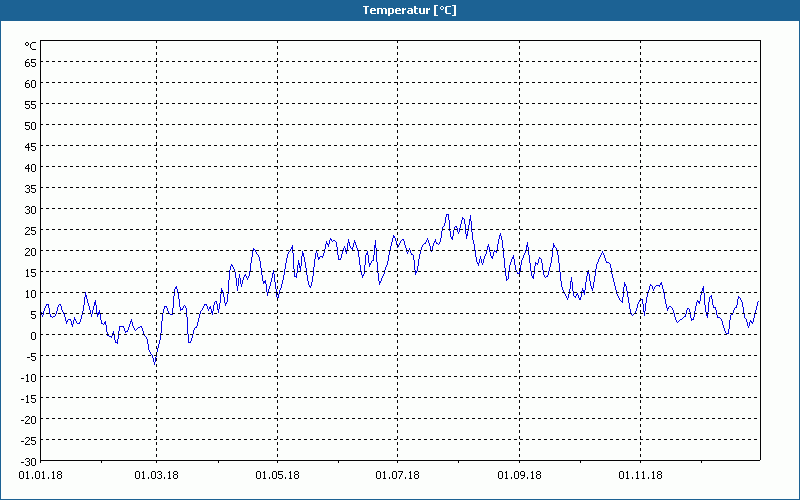This screenshot has width=800, height=500.
Task: Select the -15 y-axis value
Action: pyautogui.click(x=29, y=398)
